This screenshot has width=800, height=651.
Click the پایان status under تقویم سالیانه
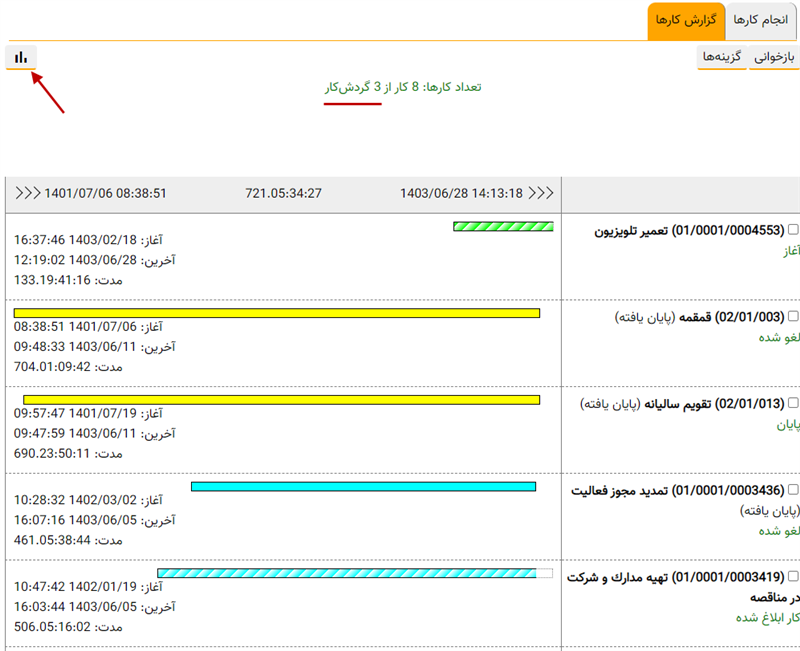tap(788, 424)
